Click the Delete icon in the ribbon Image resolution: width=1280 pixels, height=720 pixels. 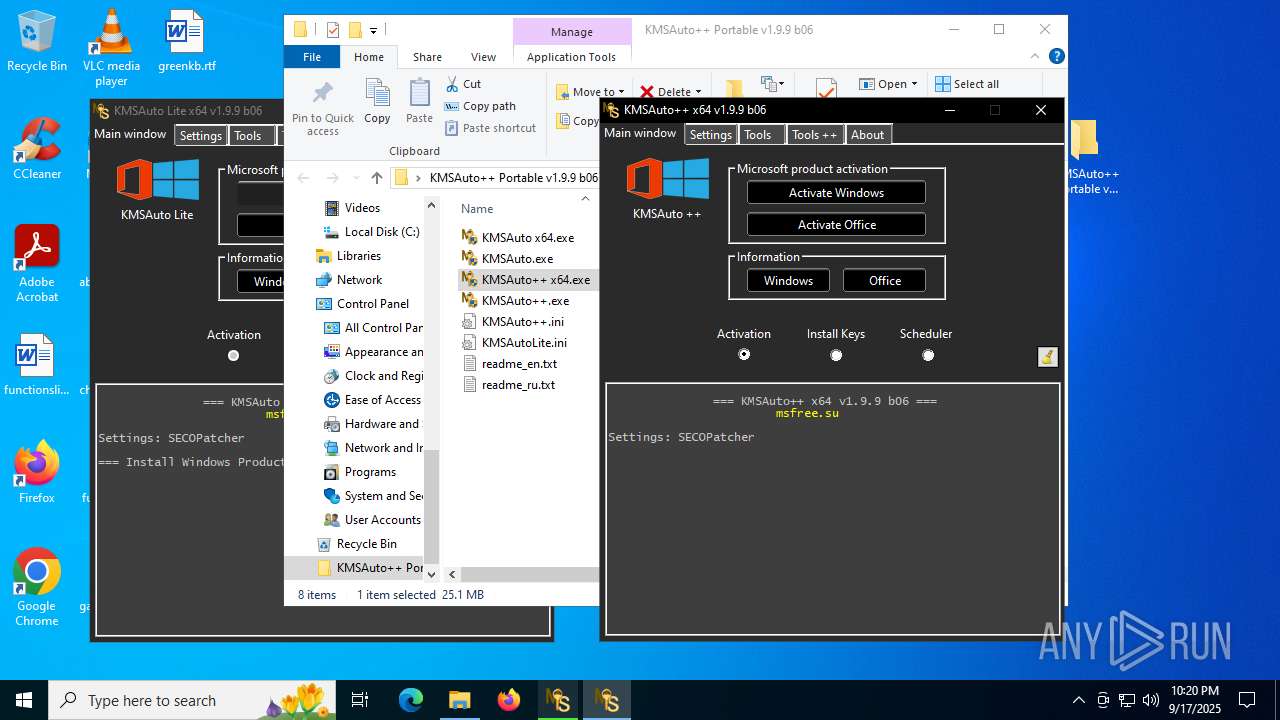coord(647,91)
